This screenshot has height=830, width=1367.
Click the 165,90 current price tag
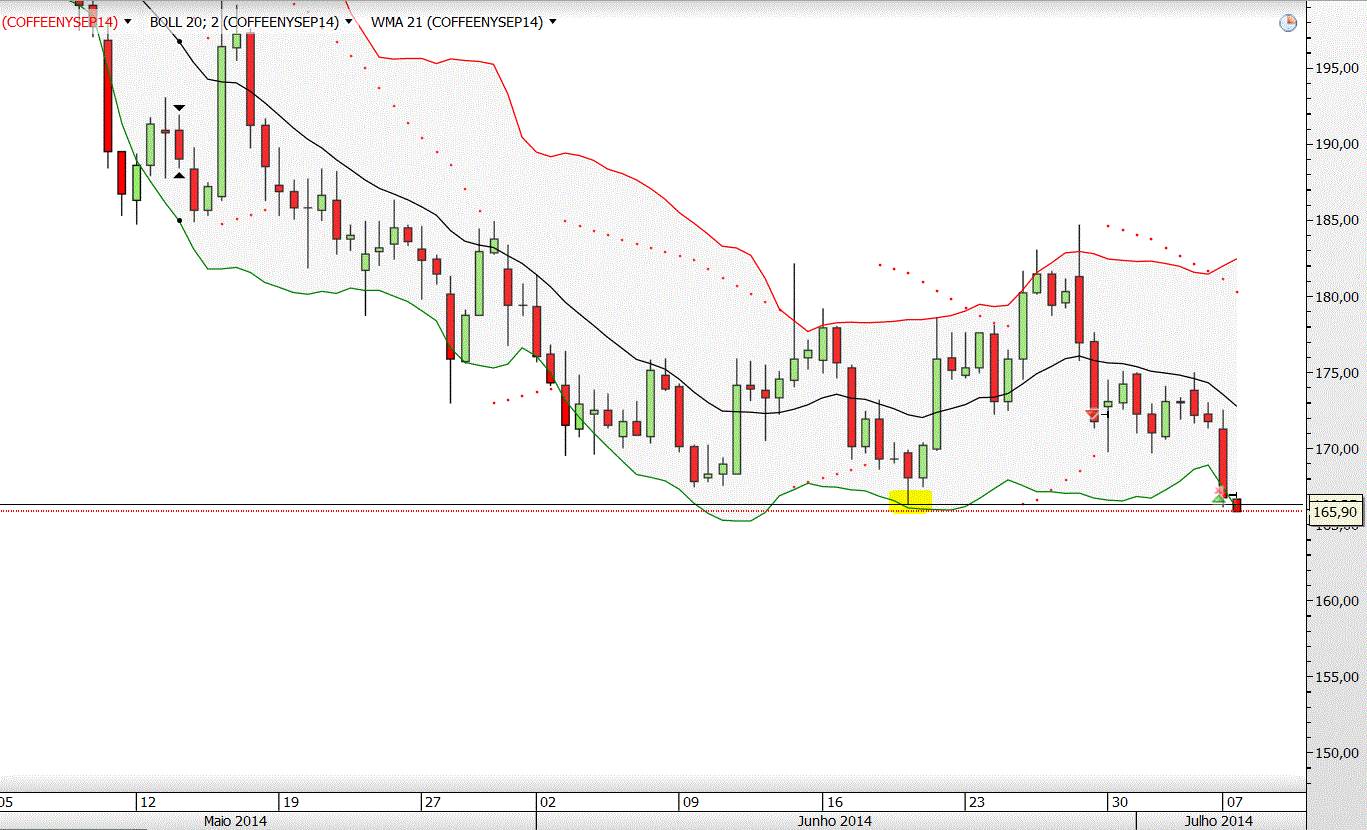[1335, 512]
